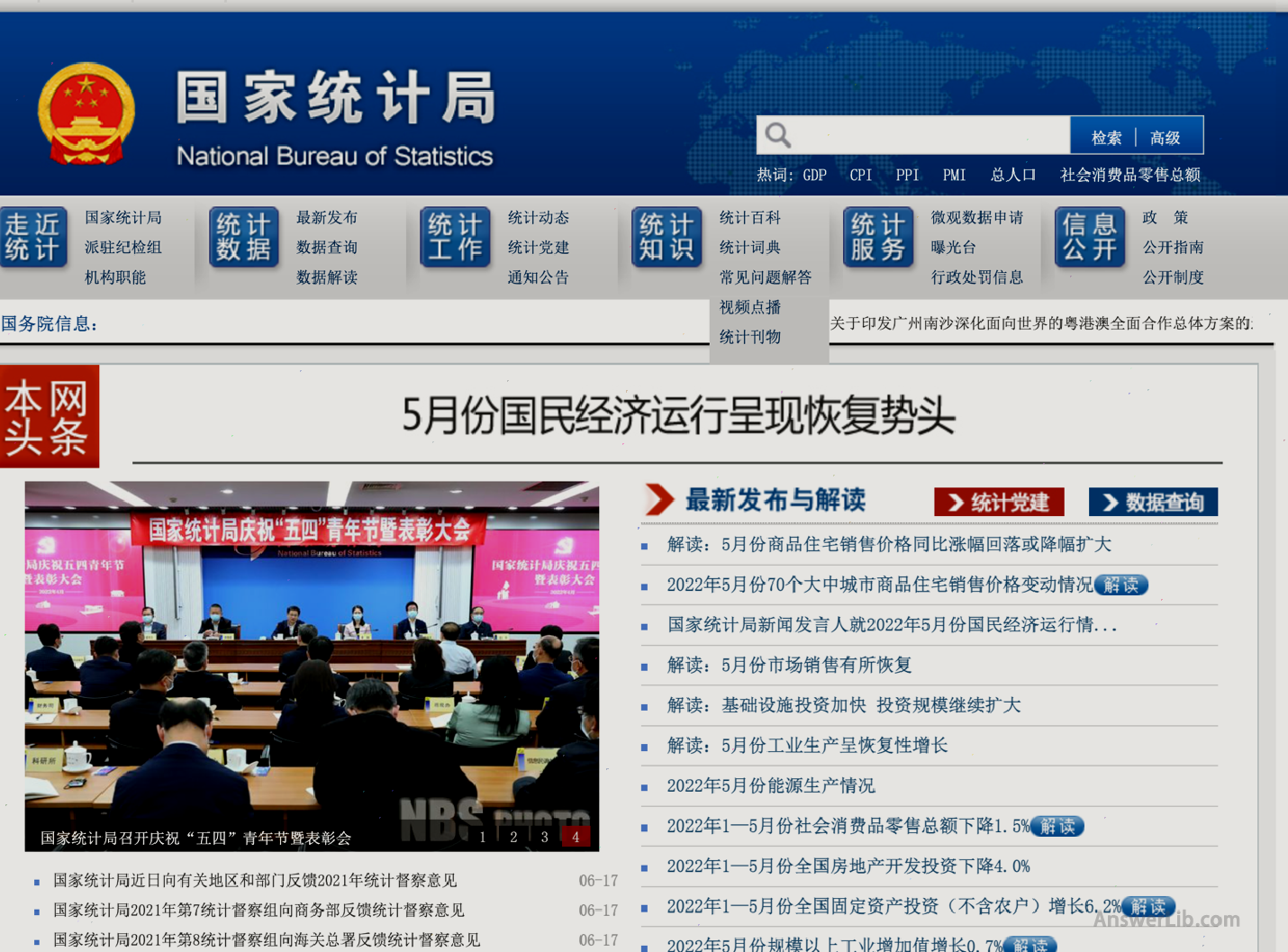This screenshot has height=952, width=1288.
Task: Click the national emblem logo
Action: (x=86, y=113)
